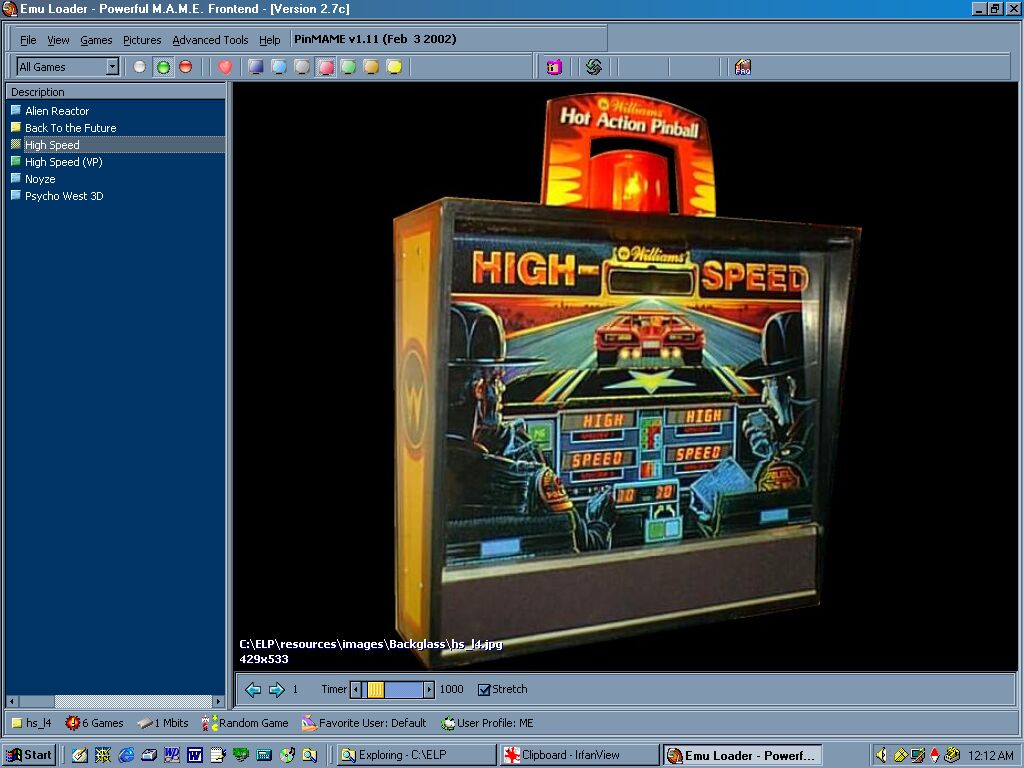Select the gray monitor toolbar icon
Image resolution: width=1024 pixels, height=768 pixels.
[302, 67]
